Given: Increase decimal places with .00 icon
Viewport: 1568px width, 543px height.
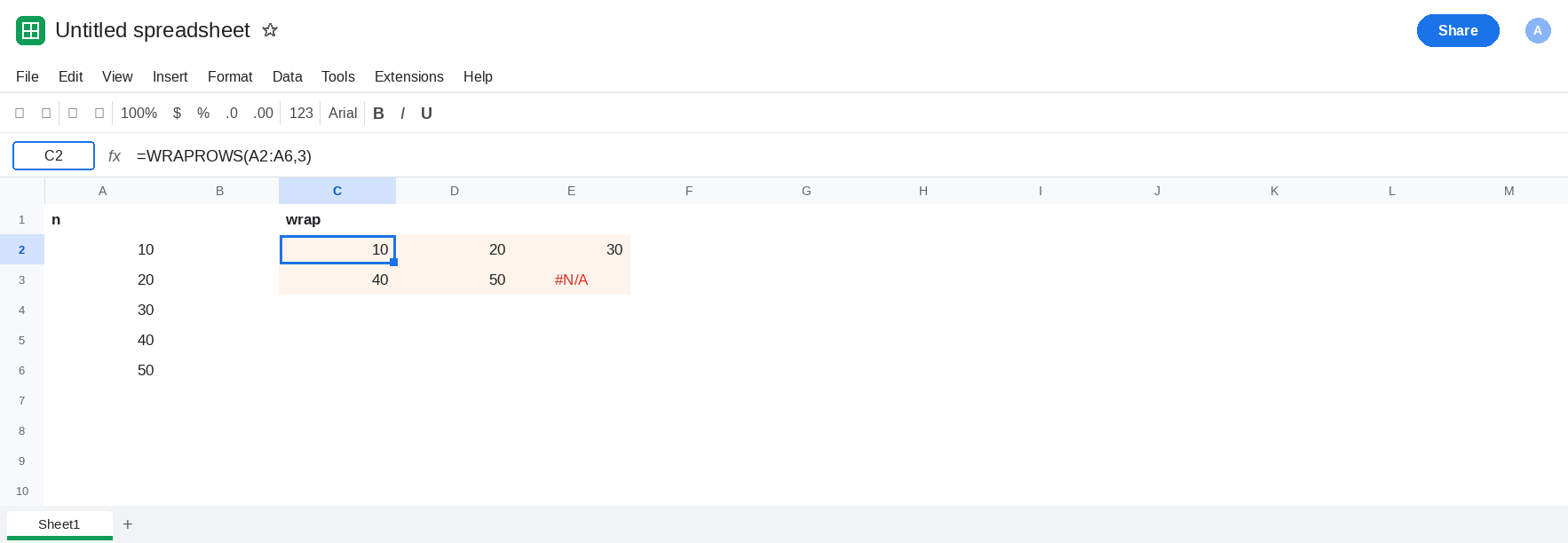Looking at the screenshot, I should tap(263, 114).
